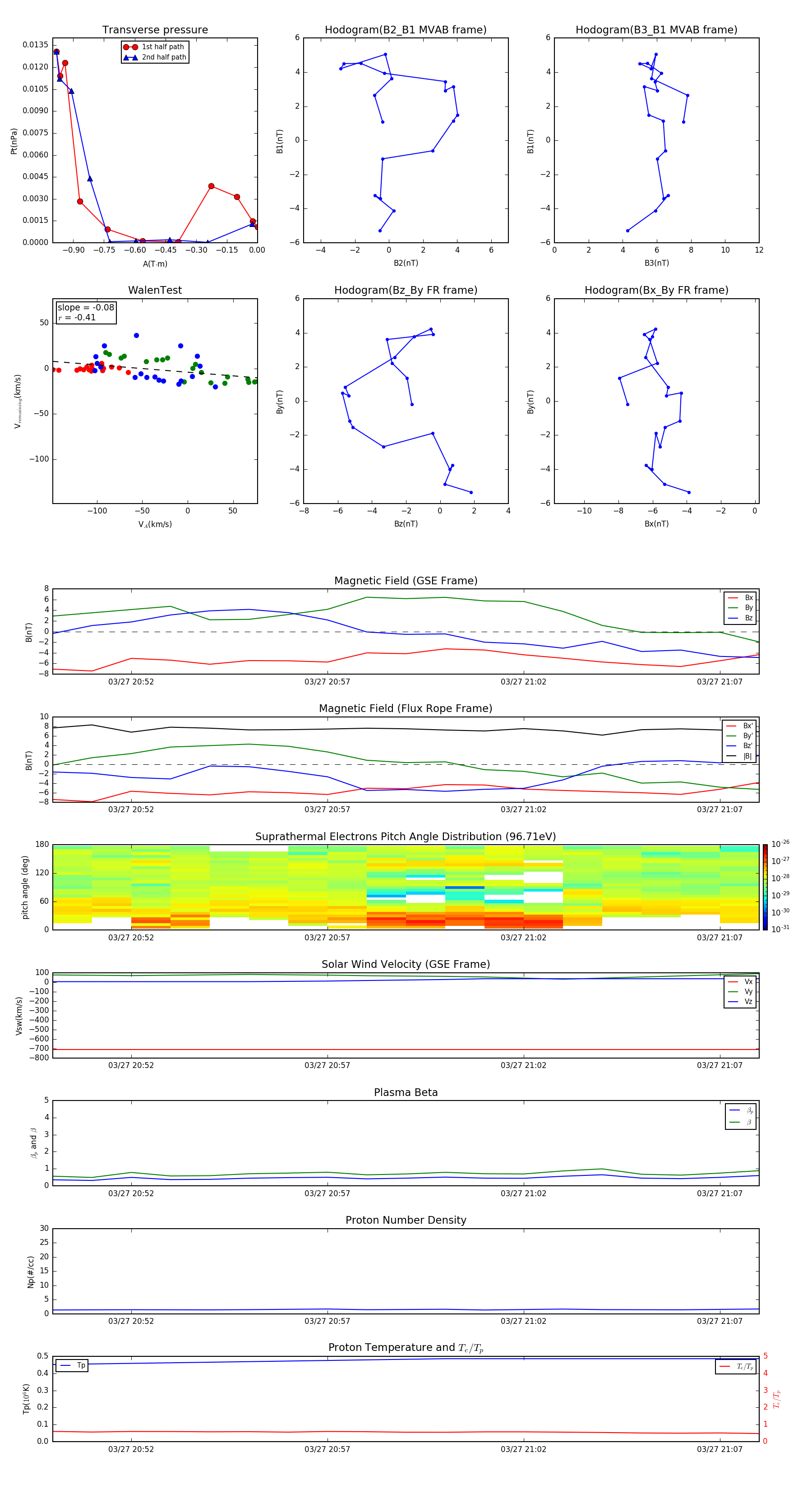Click the 'Proton Number Density' title

(x=406, y=1220)
